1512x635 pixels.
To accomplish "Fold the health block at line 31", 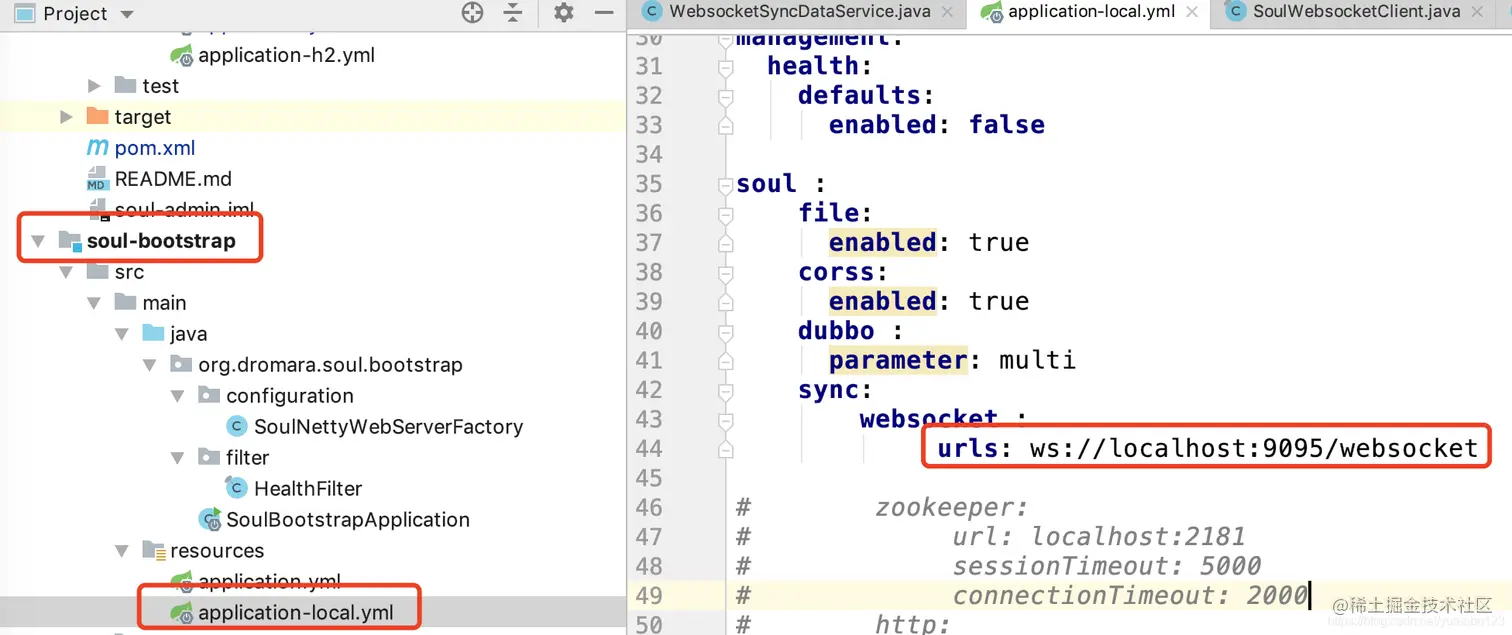I will coord(725,67).
